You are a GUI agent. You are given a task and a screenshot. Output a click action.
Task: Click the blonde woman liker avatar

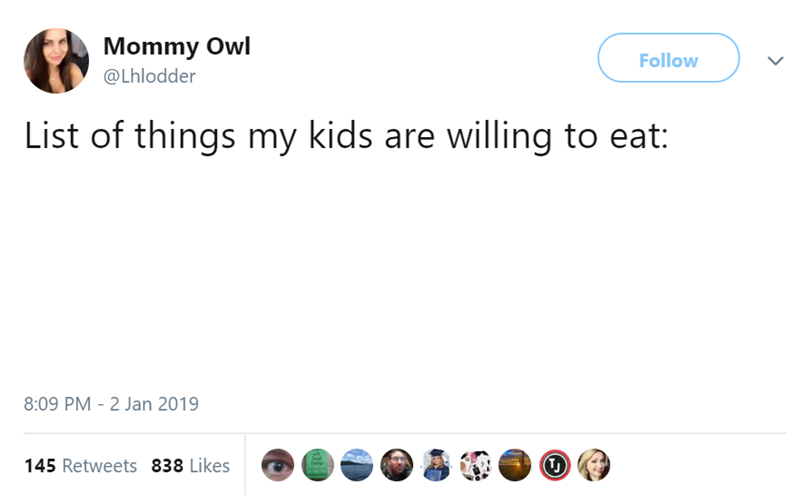click(592, 465)
